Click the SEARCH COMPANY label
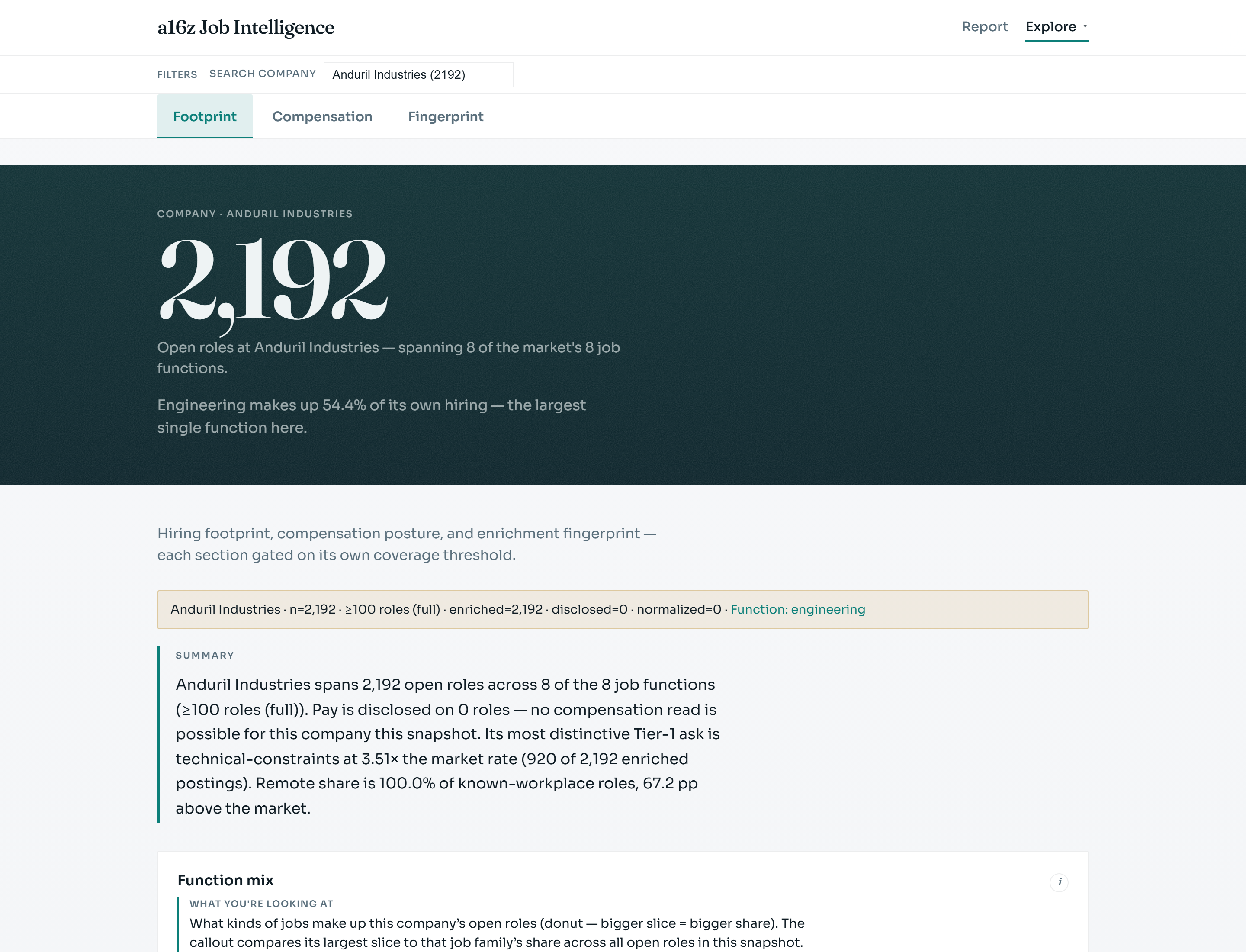The width and height of the screenshot is (1246, 952). click(x=262, y=74)
